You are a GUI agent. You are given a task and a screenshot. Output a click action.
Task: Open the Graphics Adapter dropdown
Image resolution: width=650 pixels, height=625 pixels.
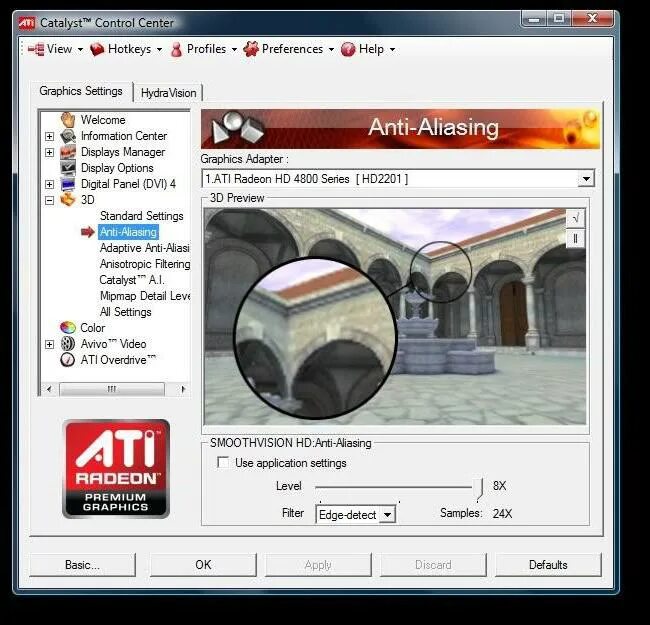(586, 179)
